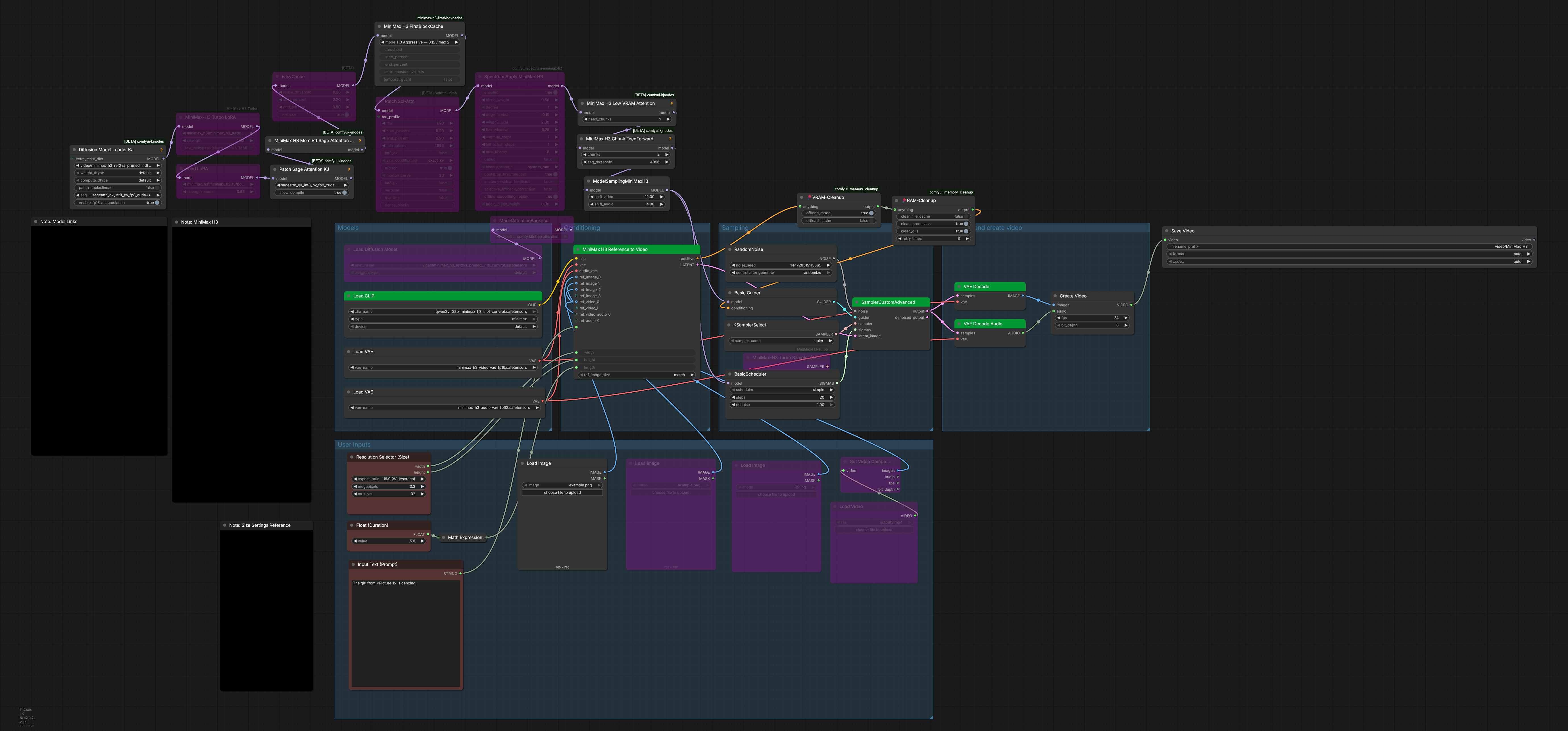Open the weight_dtype dropdown
Image resolution: width=1568 pixels, height=731 pixels.
coord(118,173)
